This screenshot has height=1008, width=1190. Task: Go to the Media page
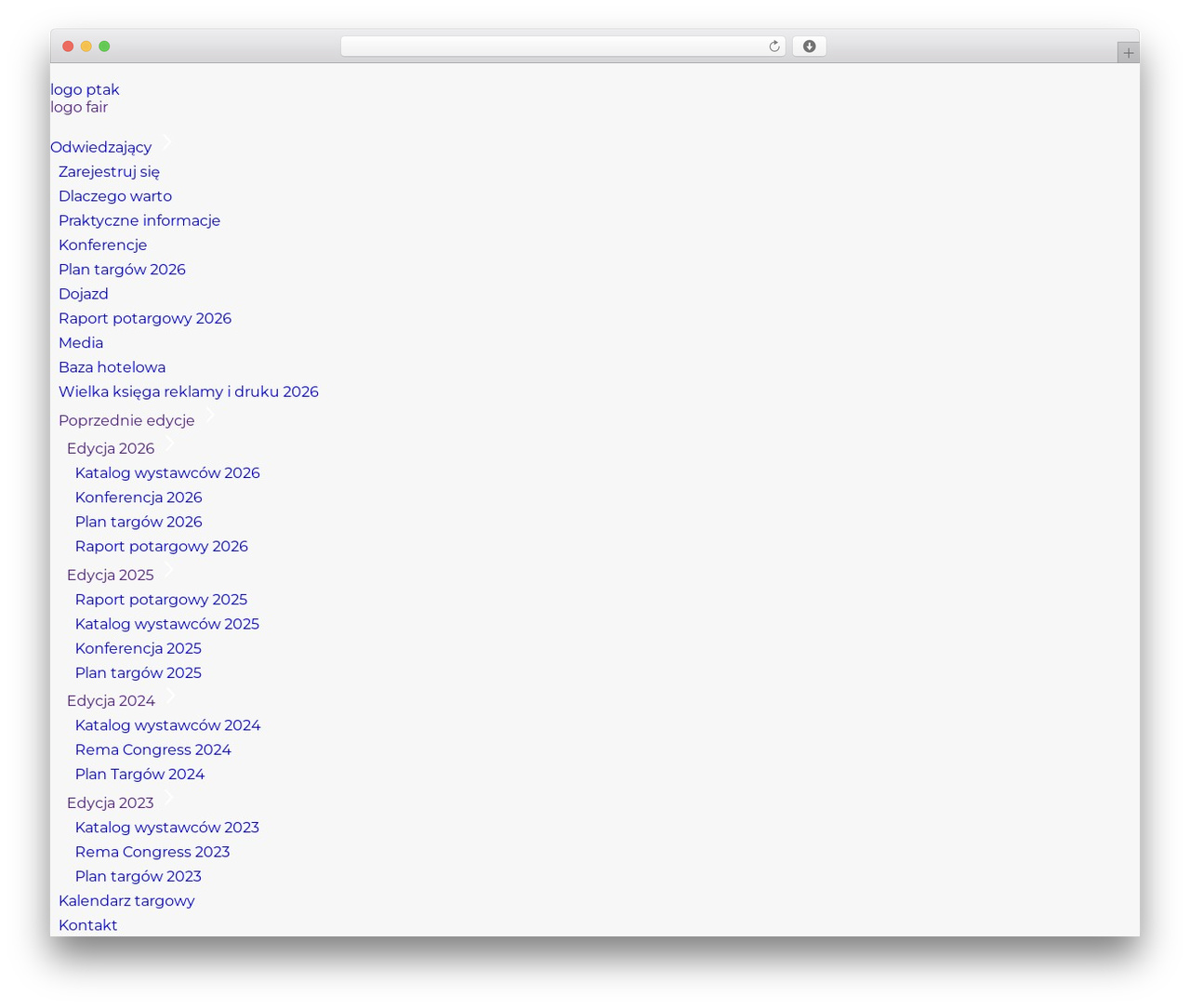pyautogui.click(x=81, y=343)
